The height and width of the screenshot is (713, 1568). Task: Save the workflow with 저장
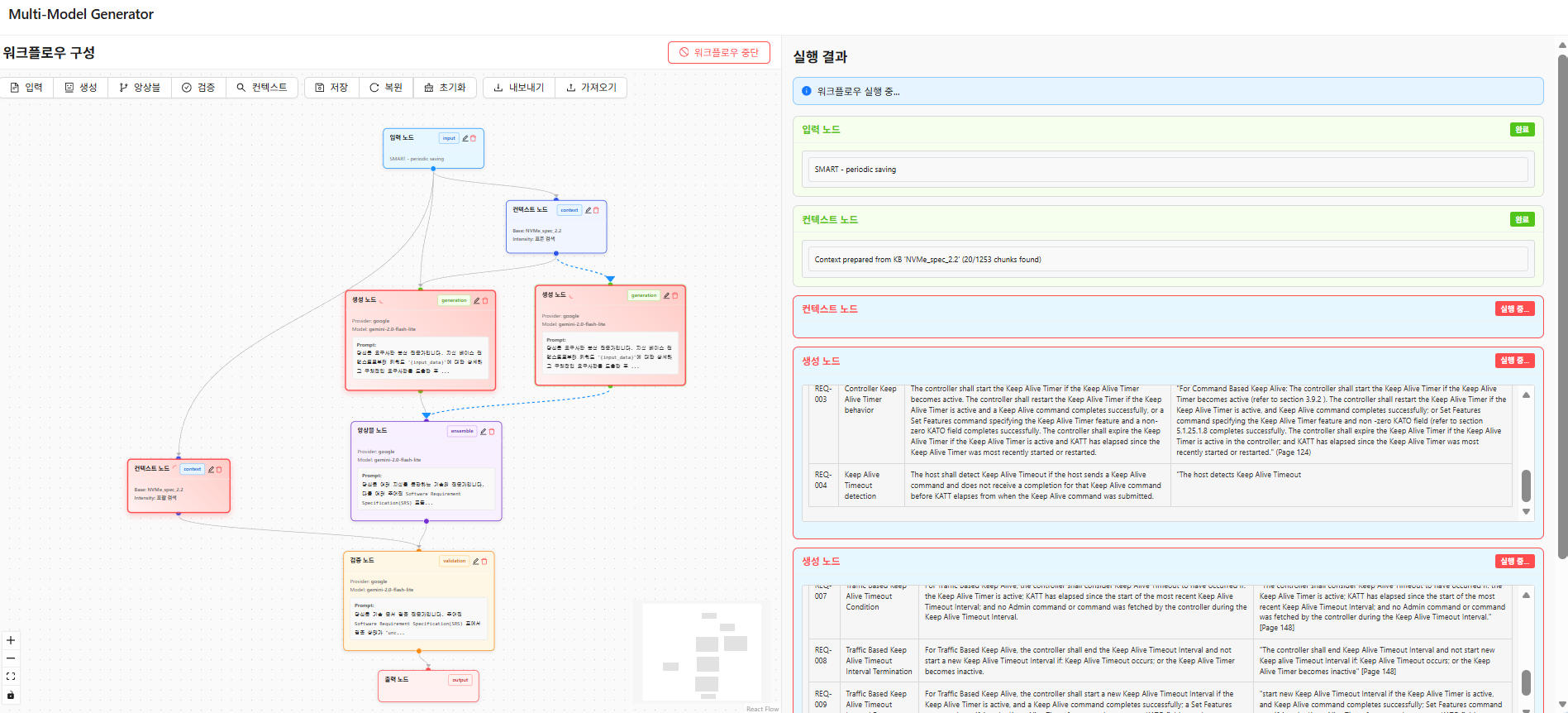point(331,88)
